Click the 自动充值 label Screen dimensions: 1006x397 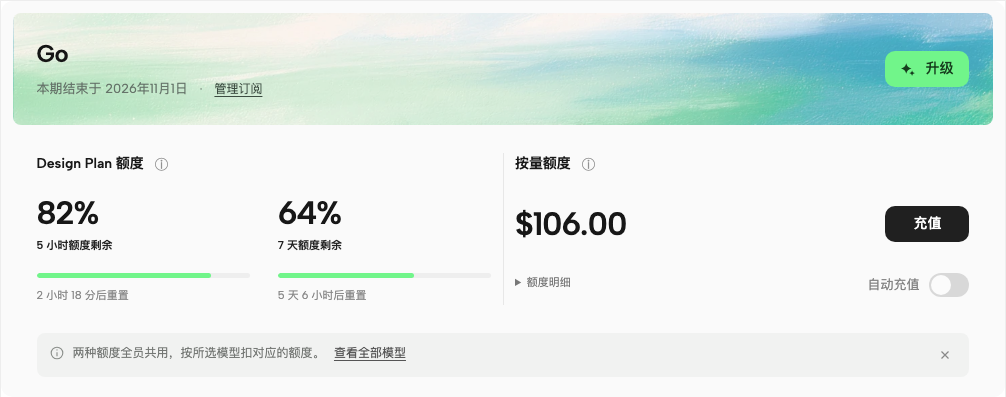(x=894, y=285)
